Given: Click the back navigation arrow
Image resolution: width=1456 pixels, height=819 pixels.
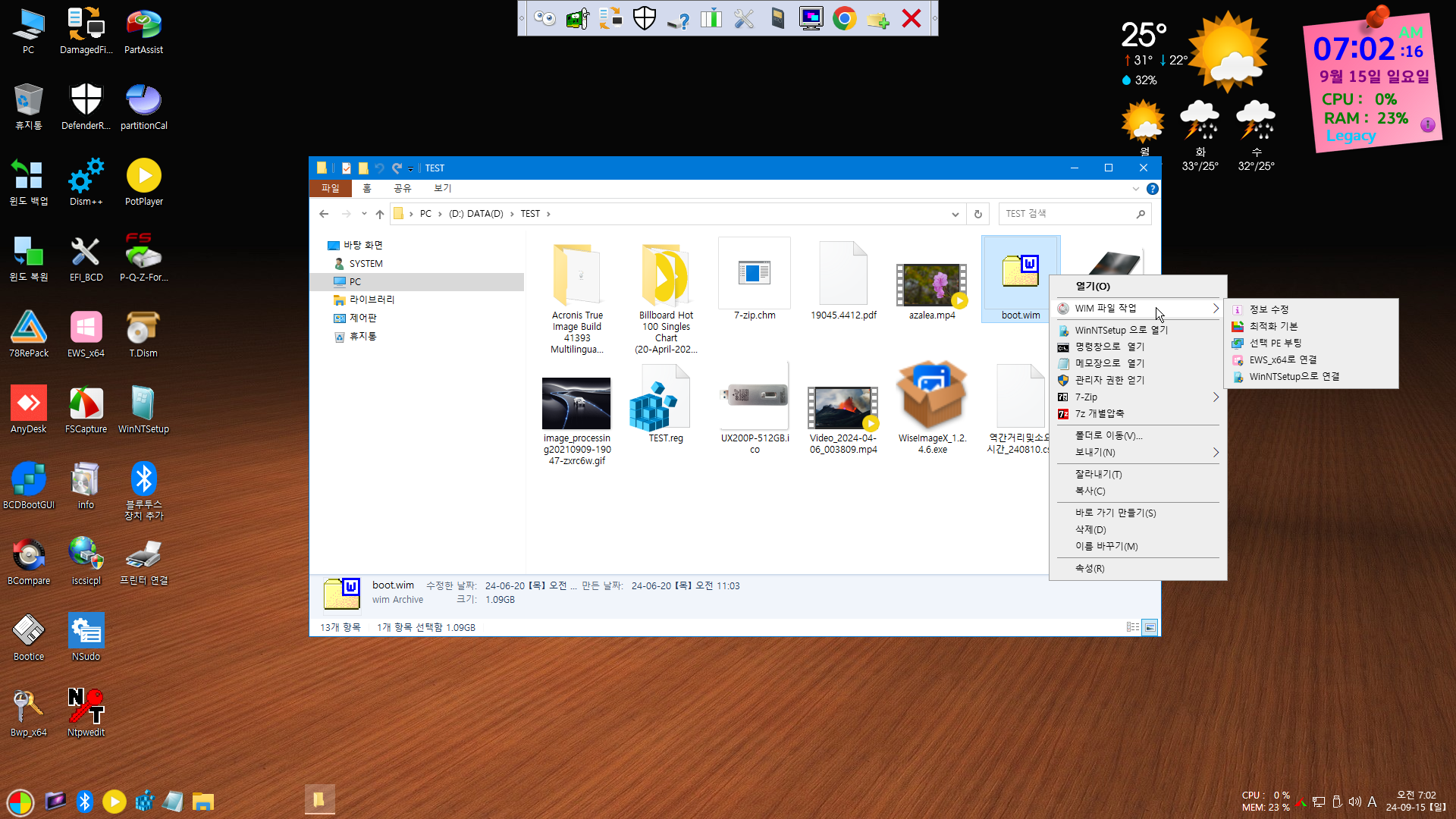Looking at the screenshot, I should (x=324, y=214).
